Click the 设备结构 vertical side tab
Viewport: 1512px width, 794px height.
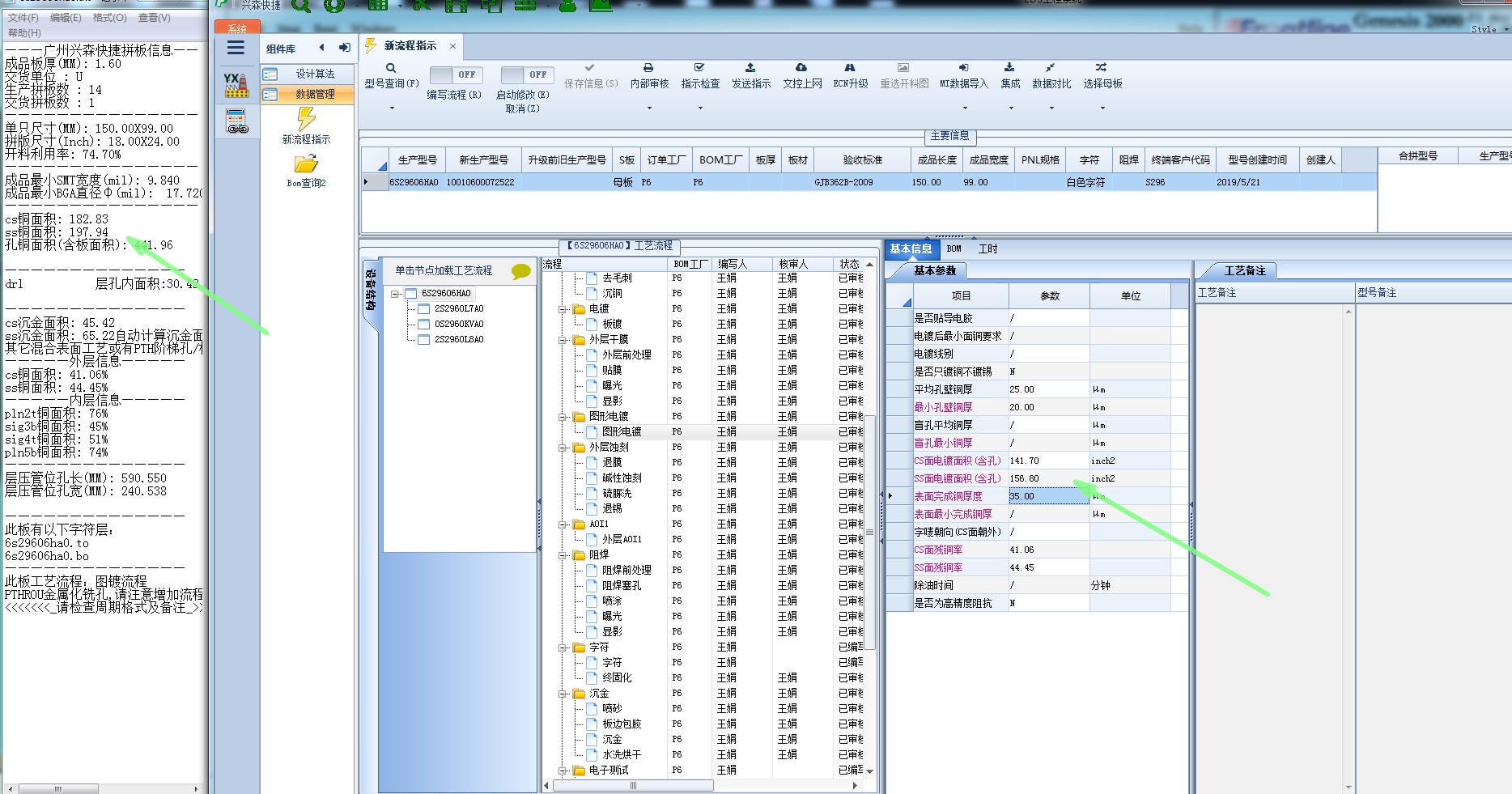coord(370,290)
